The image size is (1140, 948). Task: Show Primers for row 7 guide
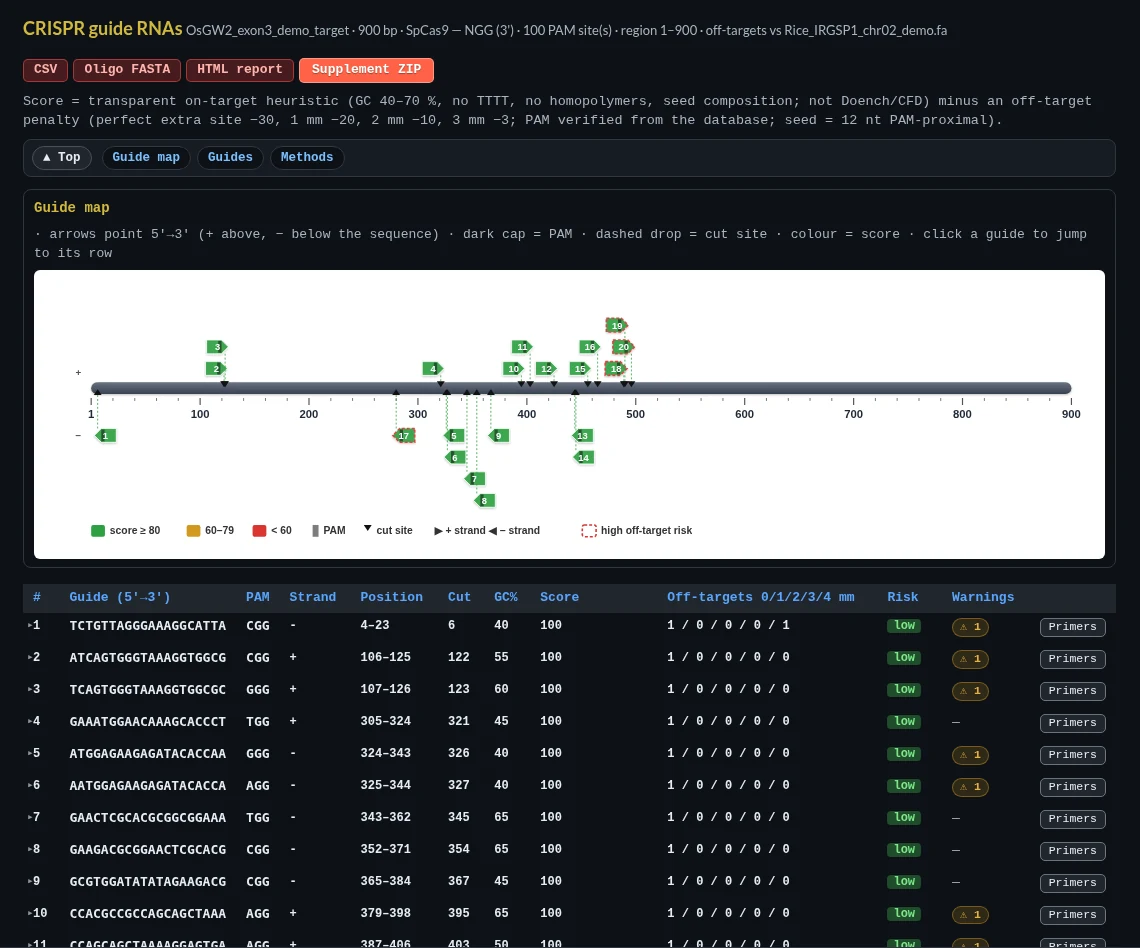point(1072,819)
